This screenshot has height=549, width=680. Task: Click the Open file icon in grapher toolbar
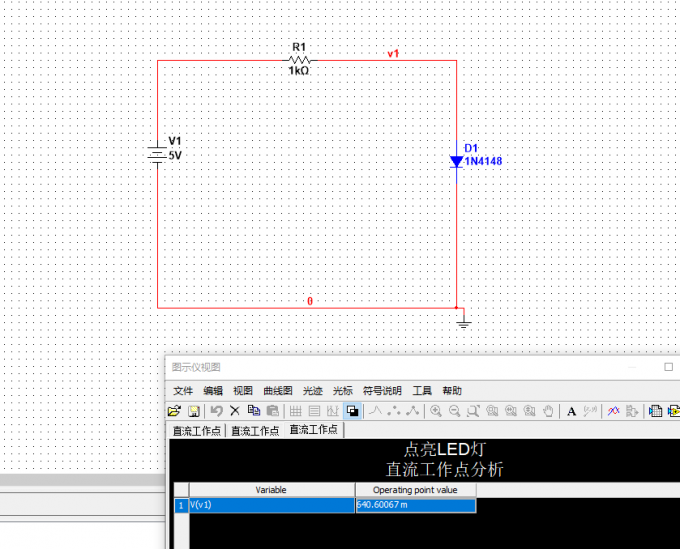click(174, 411)
